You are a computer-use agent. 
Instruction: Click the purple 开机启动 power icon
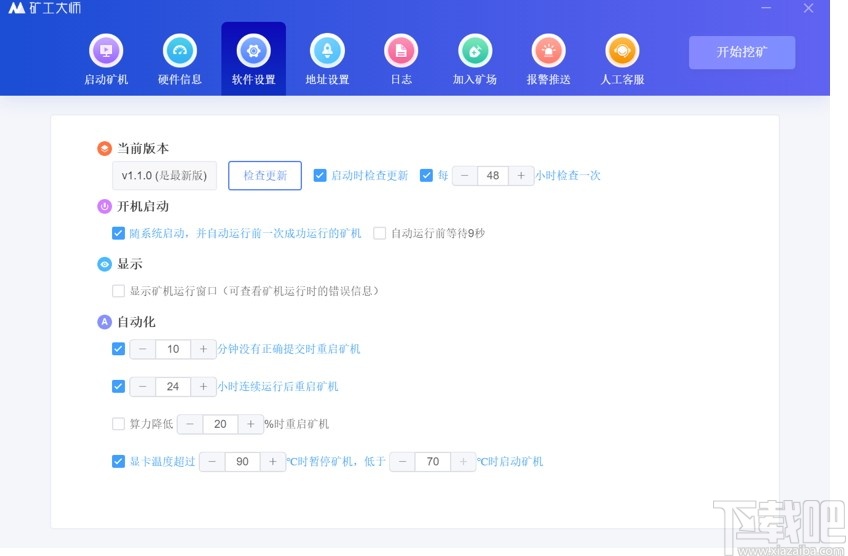tap(104, 206)
